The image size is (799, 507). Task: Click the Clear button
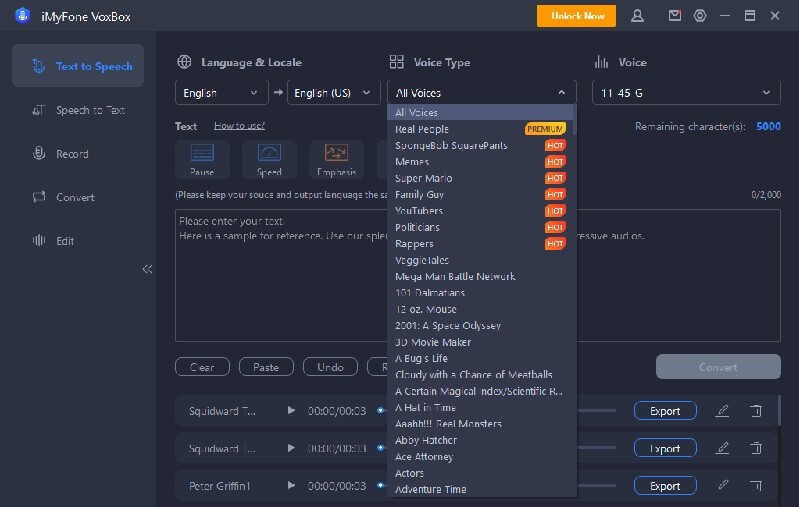(x=202, y=367)
